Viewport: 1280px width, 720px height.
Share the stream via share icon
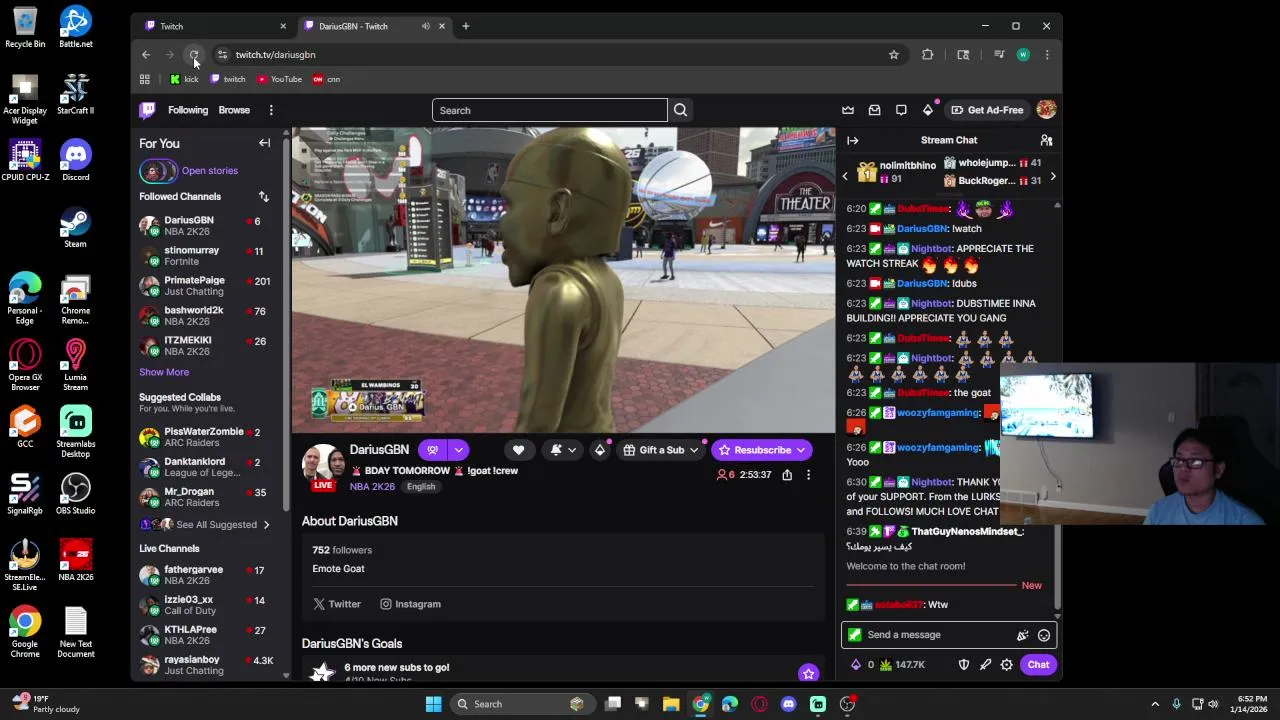click(x=787, y=475)
